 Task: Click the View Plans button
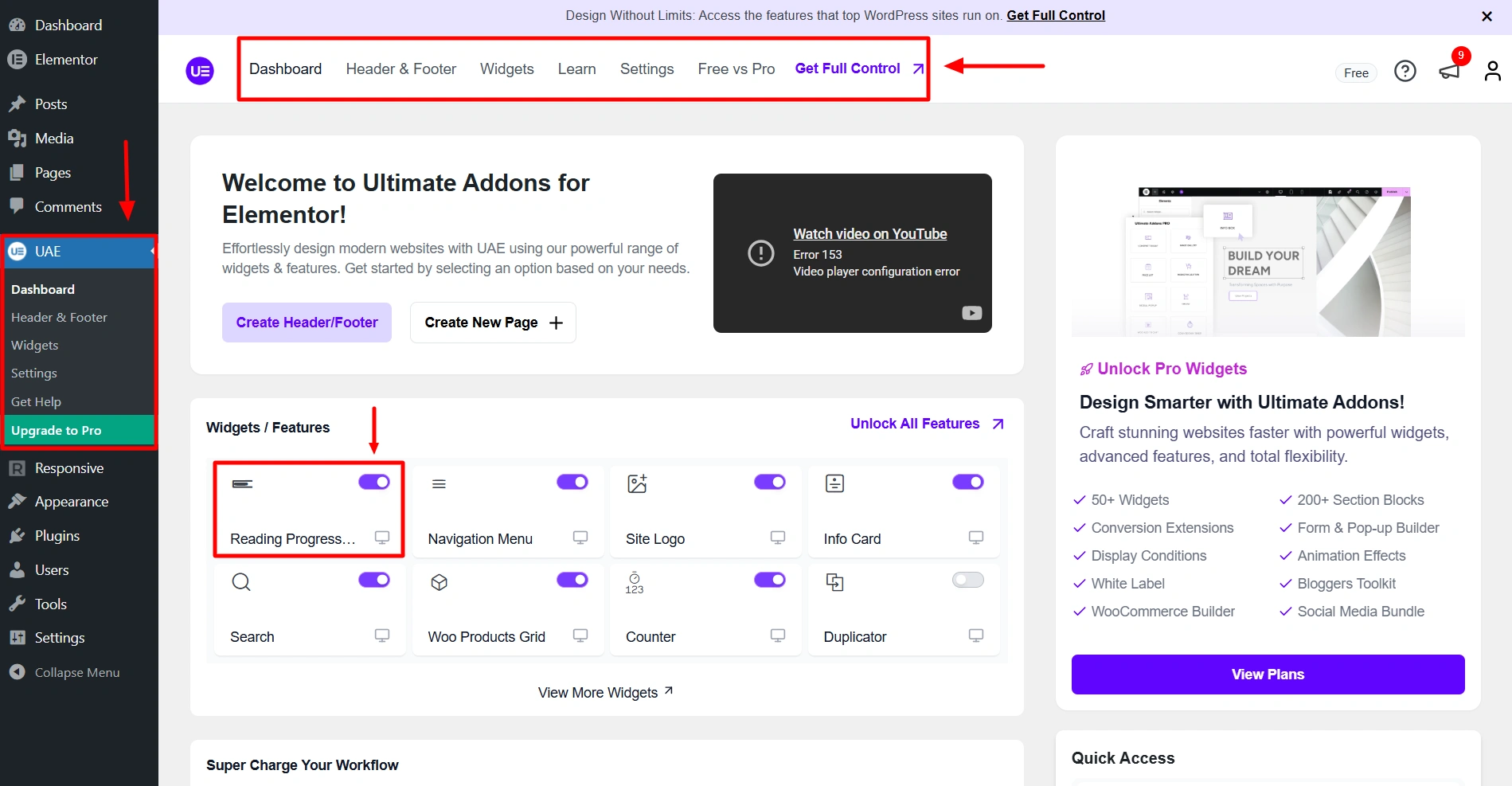(x=1268, y=675)
